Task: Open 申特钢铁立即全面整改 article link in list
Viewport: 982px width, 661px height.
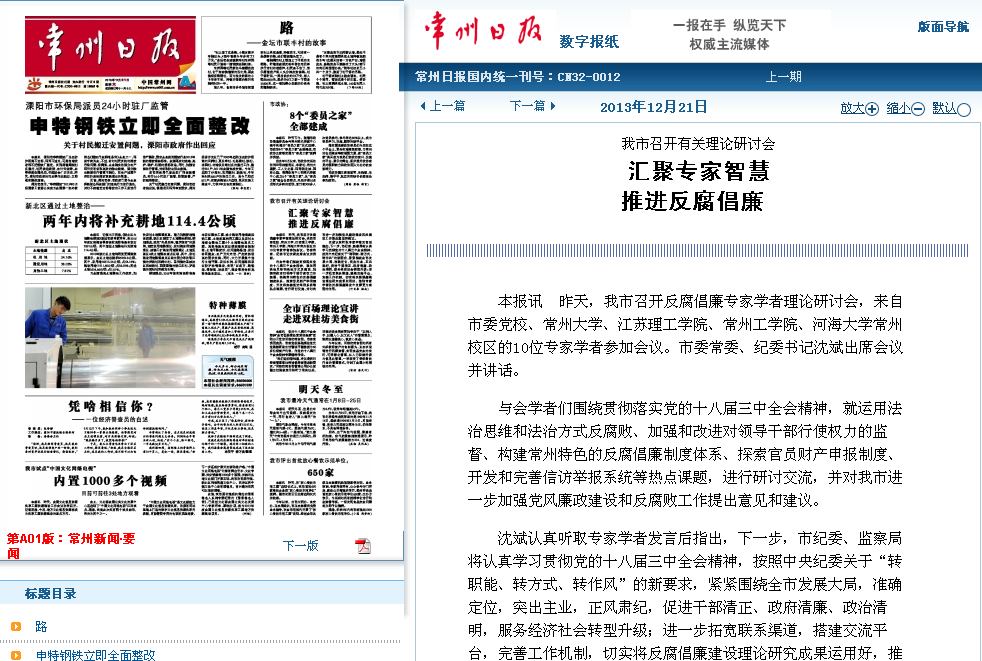Action: tap(96, 655)
